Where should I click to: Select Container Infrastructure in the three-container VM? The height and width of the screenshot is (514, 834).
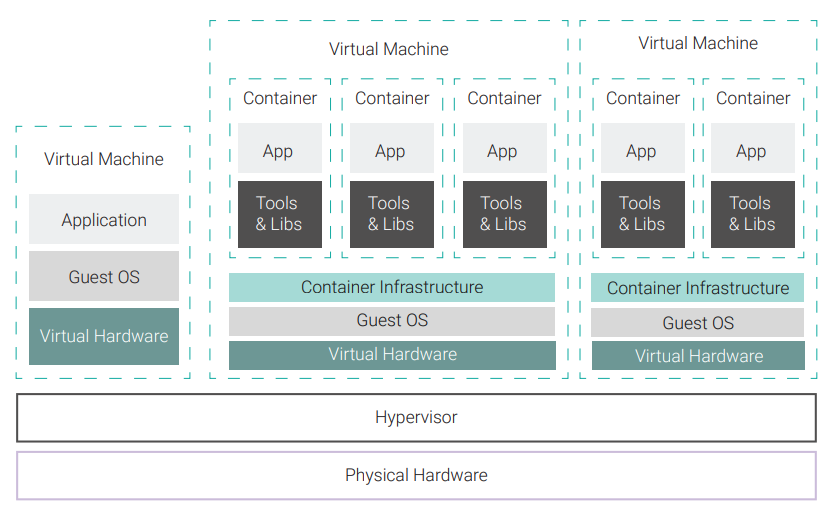pos(392,287)
